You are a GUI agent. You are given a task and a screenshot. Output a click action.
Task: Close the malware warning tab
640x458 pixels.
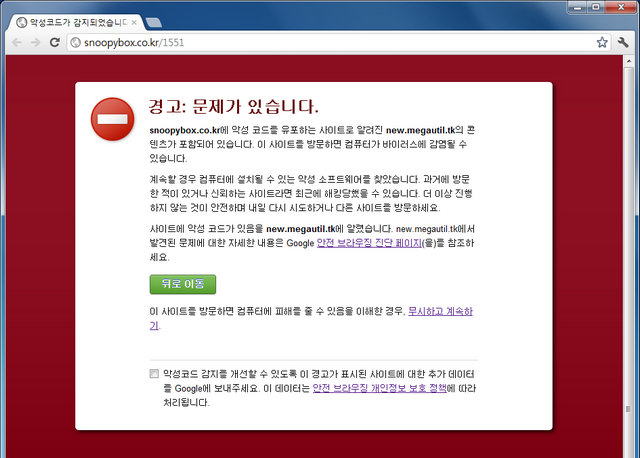click(x=134, y=22)
